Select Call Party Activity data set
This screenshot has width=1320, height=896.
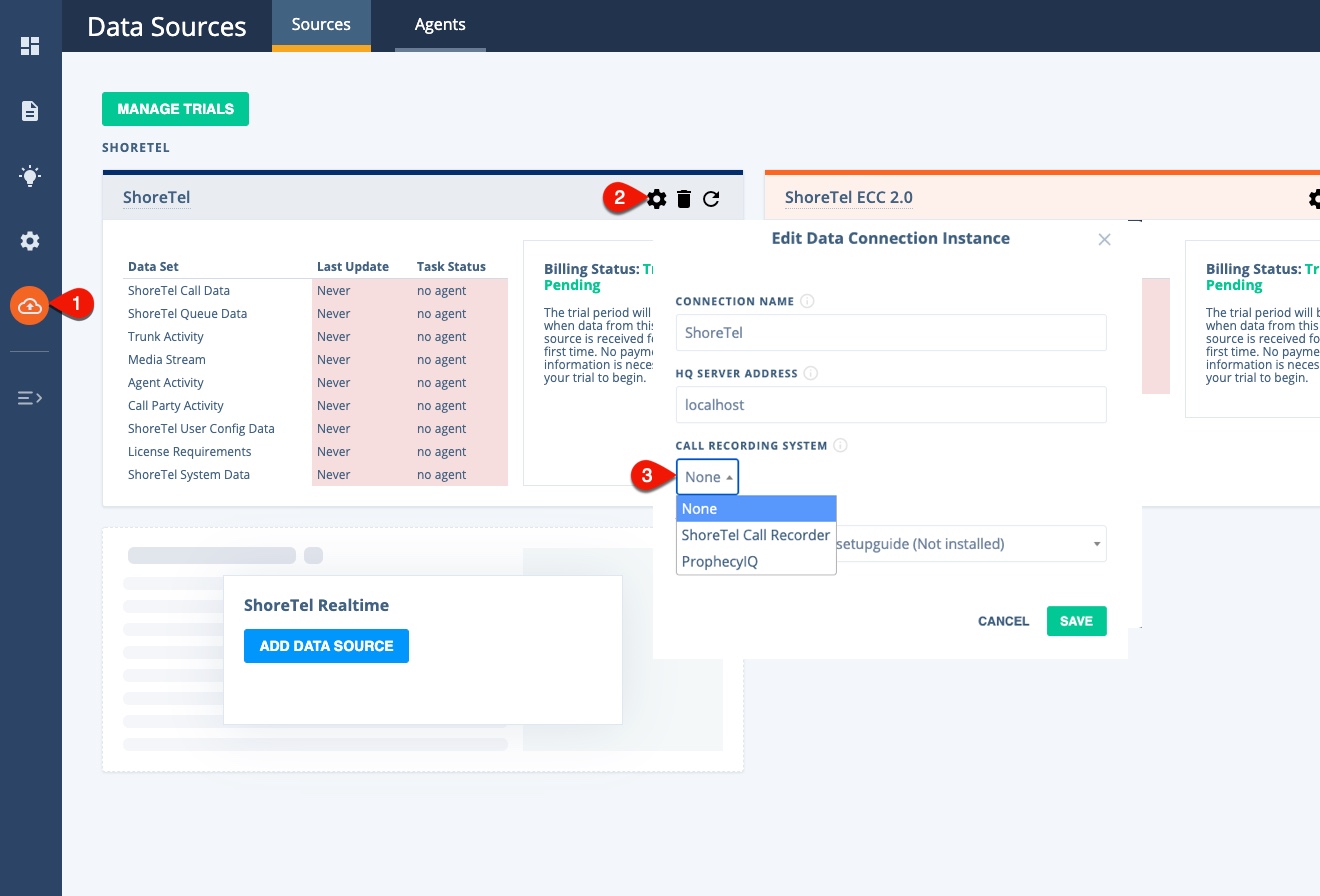[175, 406]
